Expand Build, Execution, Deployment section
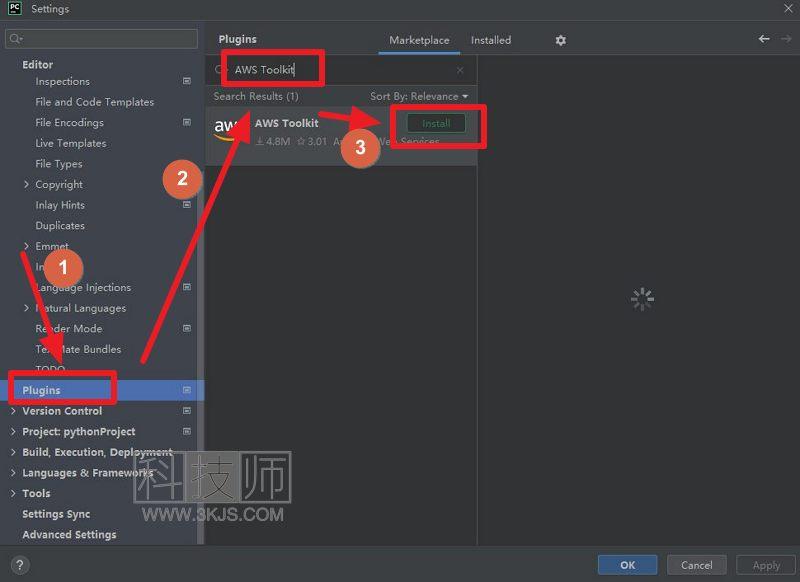This screenshot has height=582, width=800. 13,452
